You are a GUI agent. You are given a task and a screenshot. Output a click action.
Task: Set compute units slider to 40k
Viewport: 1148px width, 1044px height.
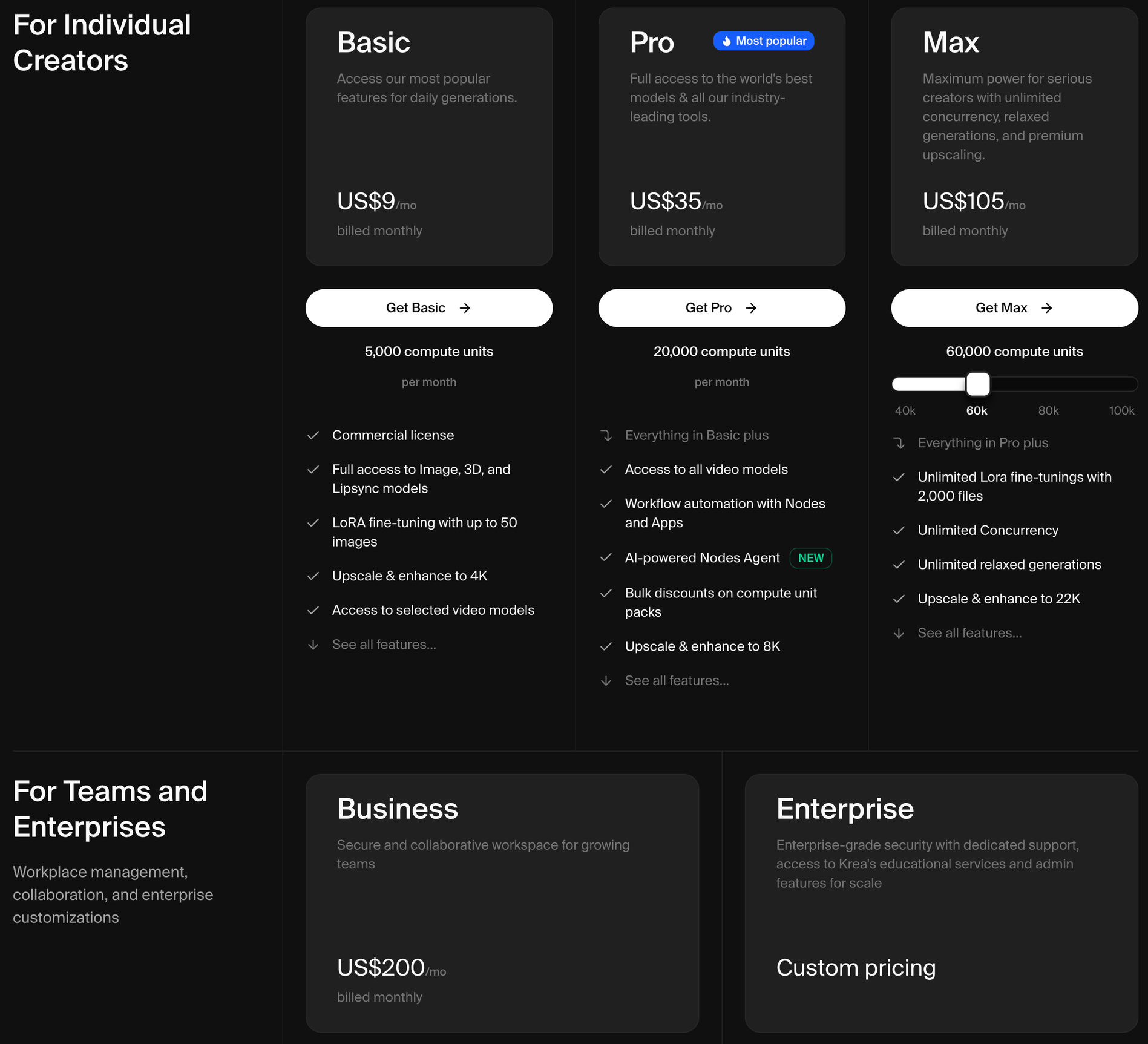pos(905,410)
